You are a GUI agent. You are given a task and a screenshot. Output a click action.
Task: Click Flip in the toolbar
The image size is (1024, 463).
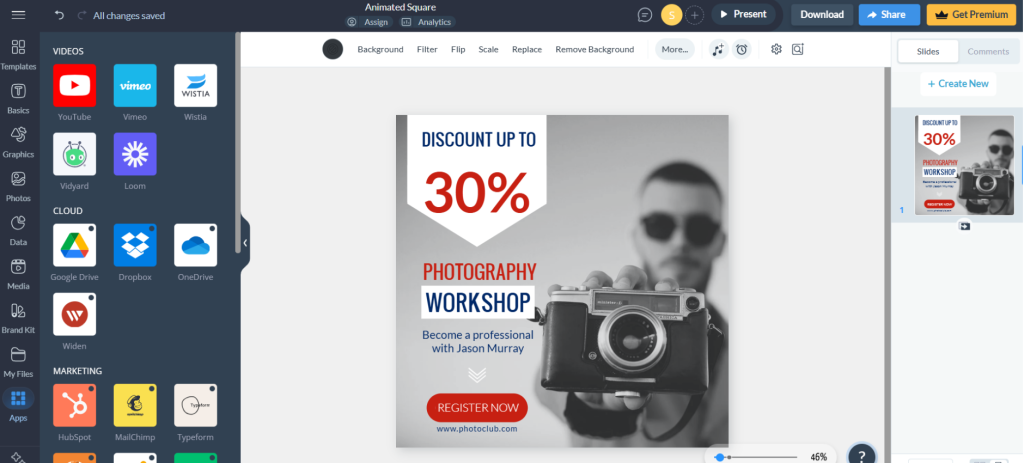pyautogui.click(x=458, y=49)
